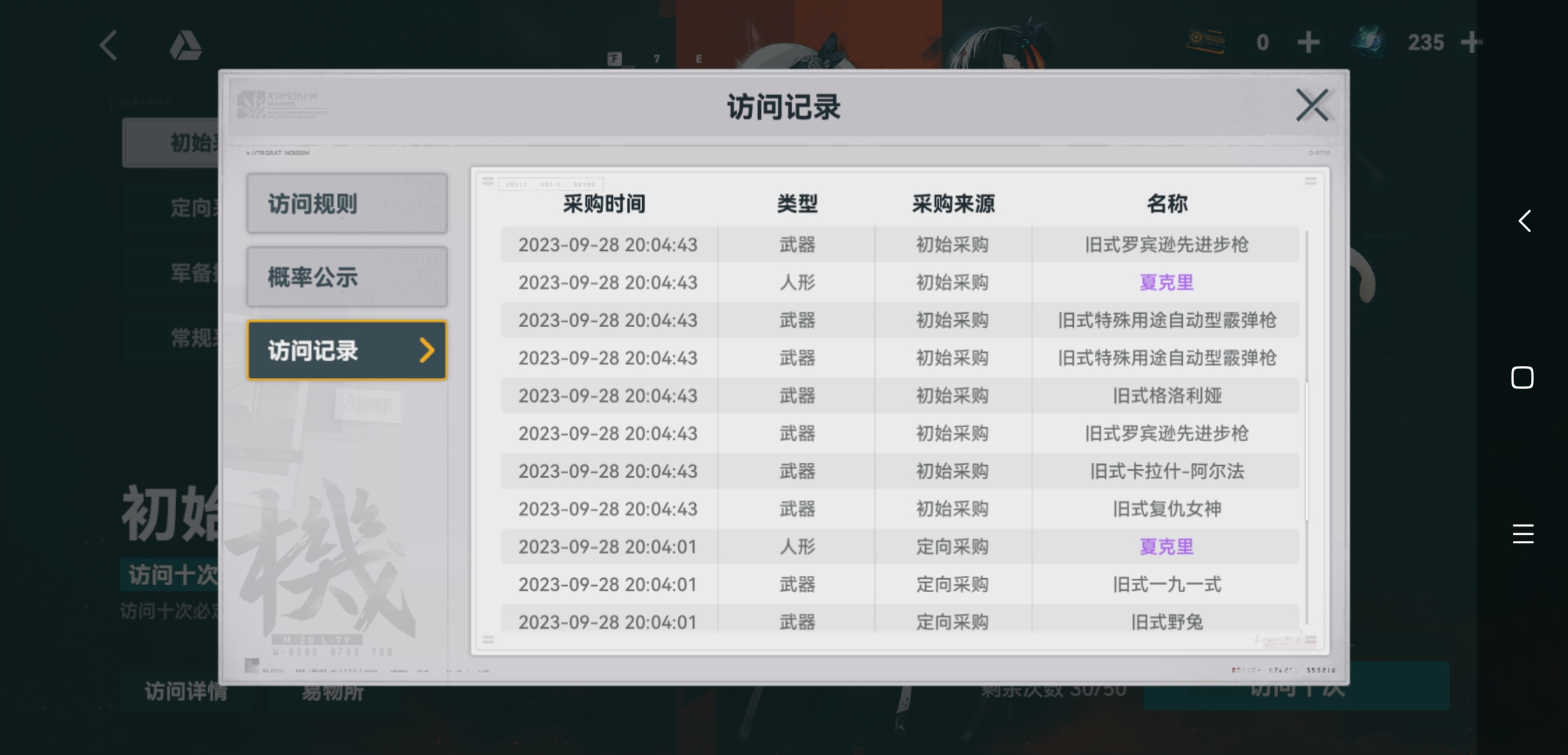Select the 初始 banner tab behind the dialog
Screen dimensions: 1568x755
click(x=171, y=143)
